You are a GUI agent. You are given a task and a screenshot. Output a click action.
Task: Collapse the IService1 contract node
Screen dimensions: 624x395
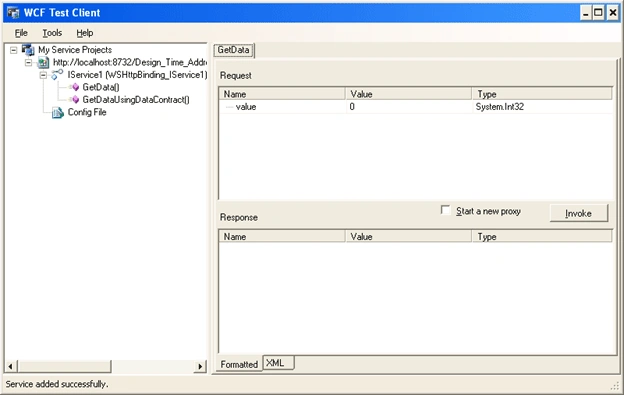(x=43, y=75)
